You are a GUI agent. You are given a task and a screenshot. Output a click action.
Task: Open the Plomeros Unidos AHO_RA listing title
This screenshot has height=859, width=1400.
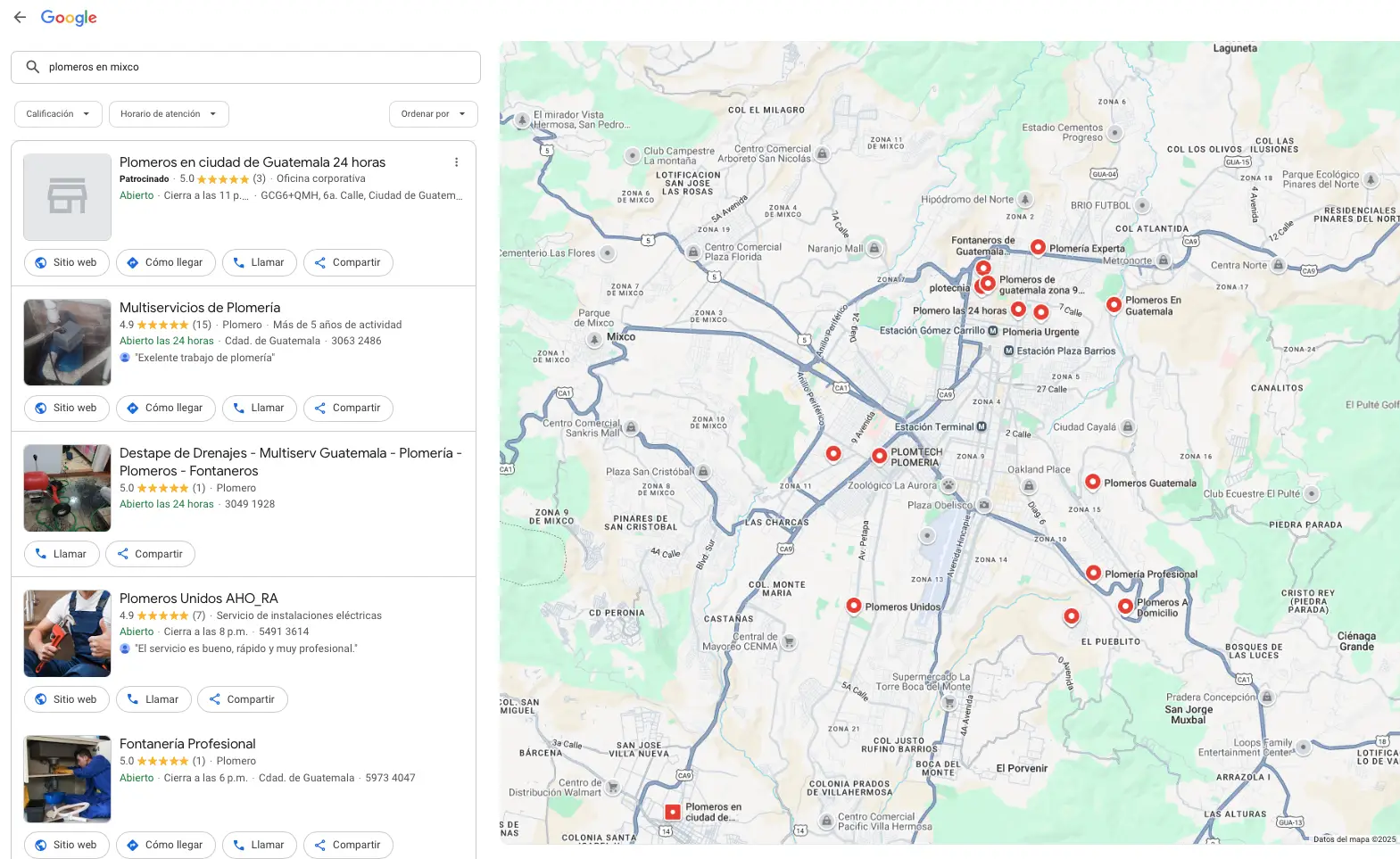coord(199,599)
